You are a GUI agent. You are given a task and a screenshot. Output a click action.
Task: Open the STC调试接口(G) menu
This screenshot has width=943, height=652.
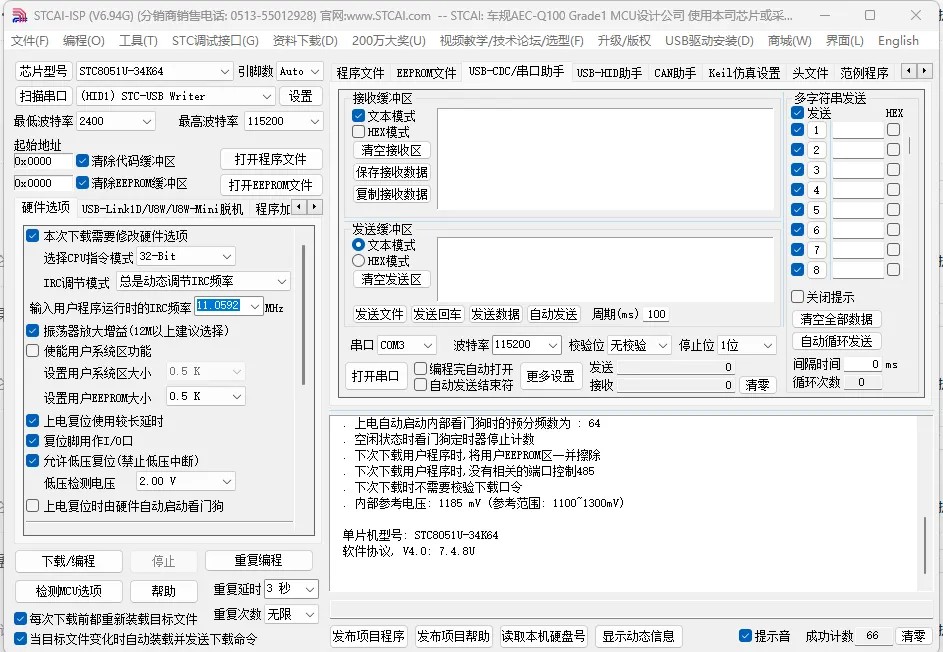(215, 41)
